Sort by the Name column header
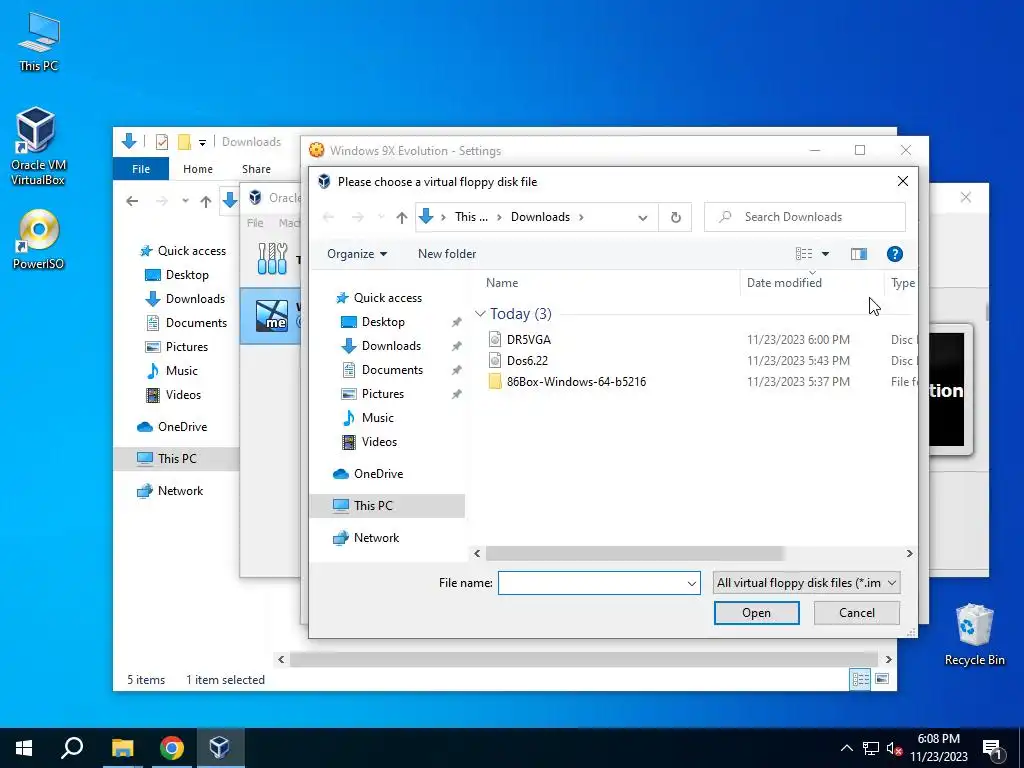1024x768 pixels. pos(502,283)
